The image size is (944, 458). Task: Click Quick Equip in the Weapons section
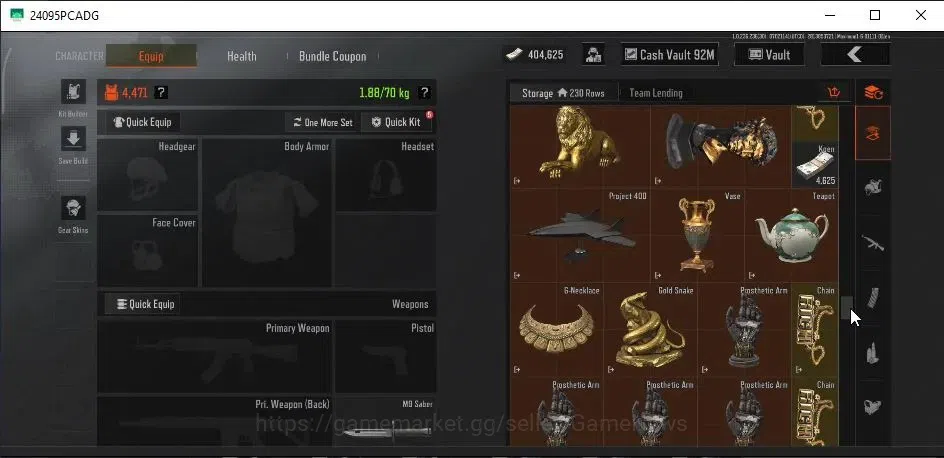pos(143,304)
